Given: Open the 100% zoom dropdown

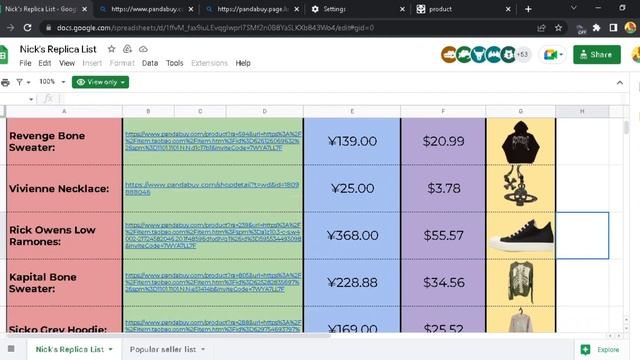Looking at the screenshot, I should click(x=52, y=82).
